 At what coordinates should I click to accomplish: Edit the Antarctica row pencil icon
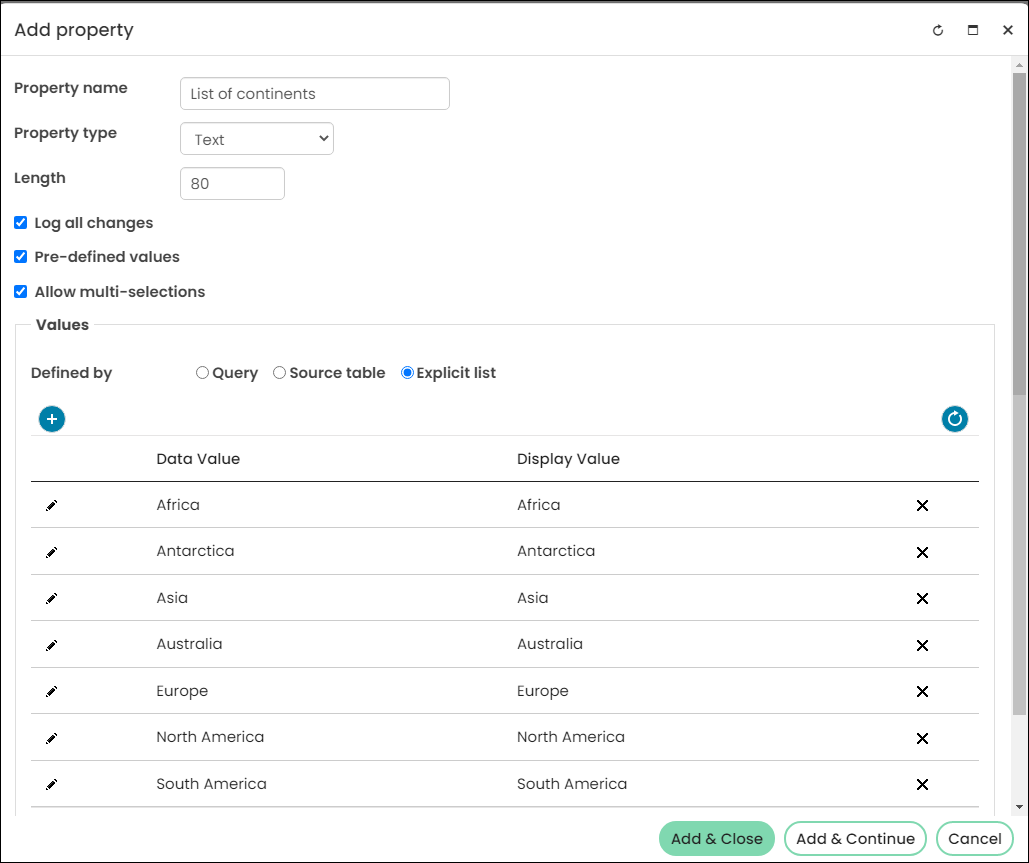click(x=51, y=552)
